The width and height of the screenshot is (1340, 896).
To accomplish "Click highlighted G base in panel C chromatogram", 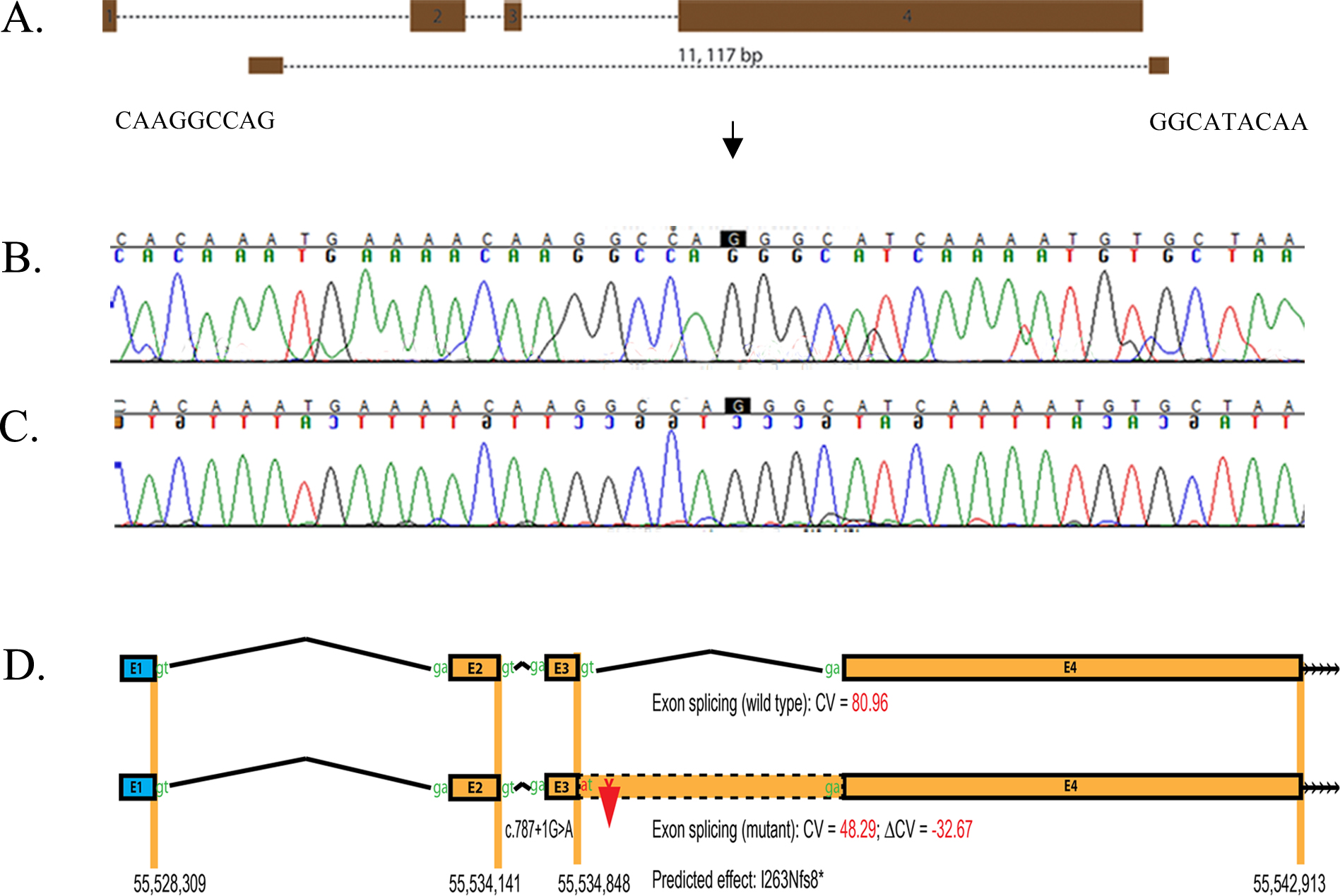I will click(x=737, y=406).
